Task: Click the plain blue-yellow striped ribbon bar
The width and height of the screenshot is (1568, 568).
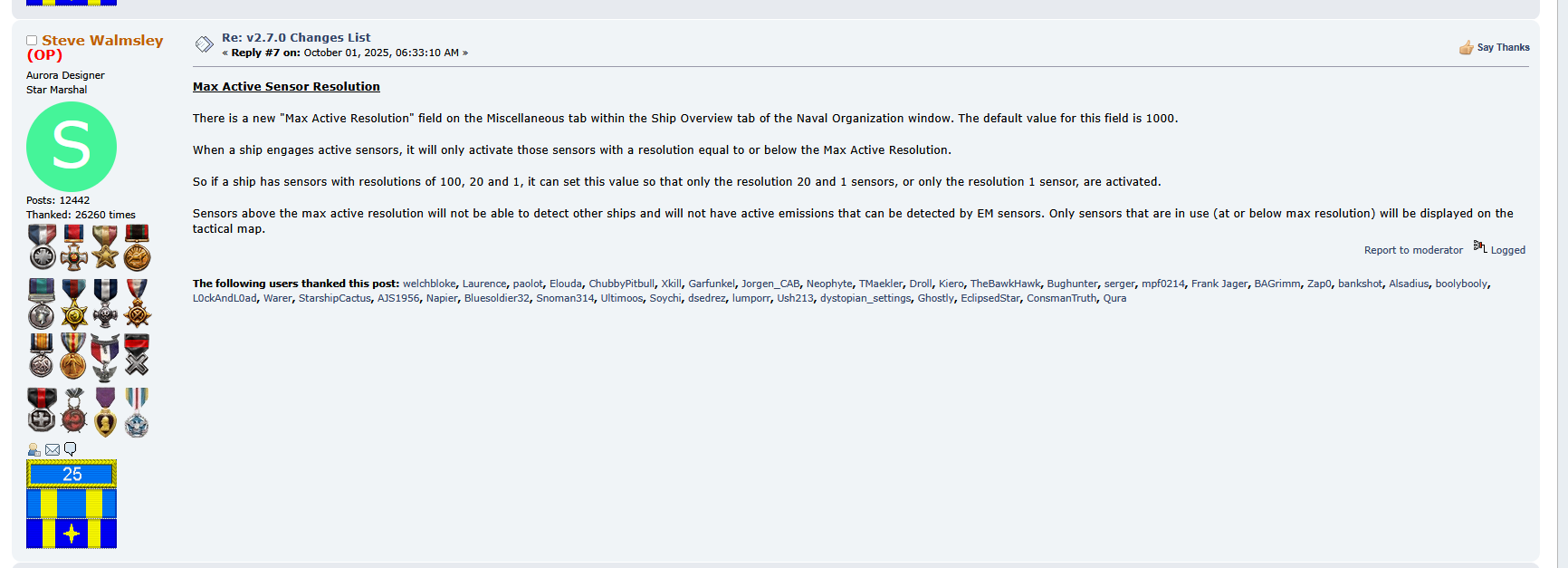Action: click(72, 503)
